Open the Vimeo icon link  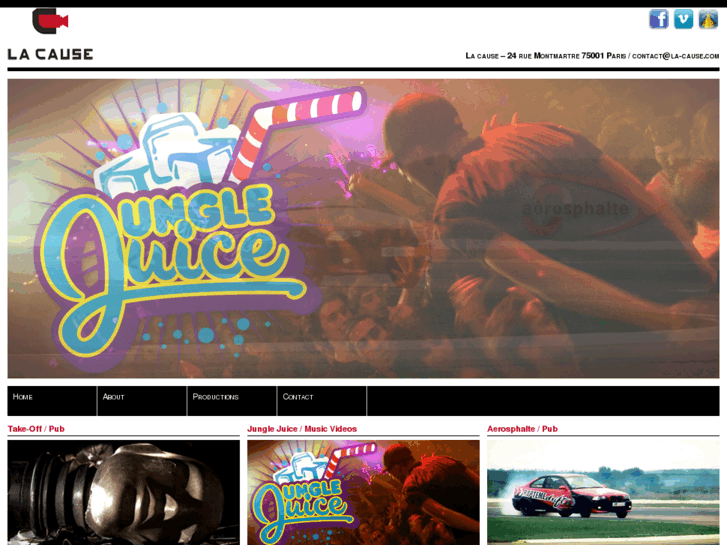click(x=683, y=19)
